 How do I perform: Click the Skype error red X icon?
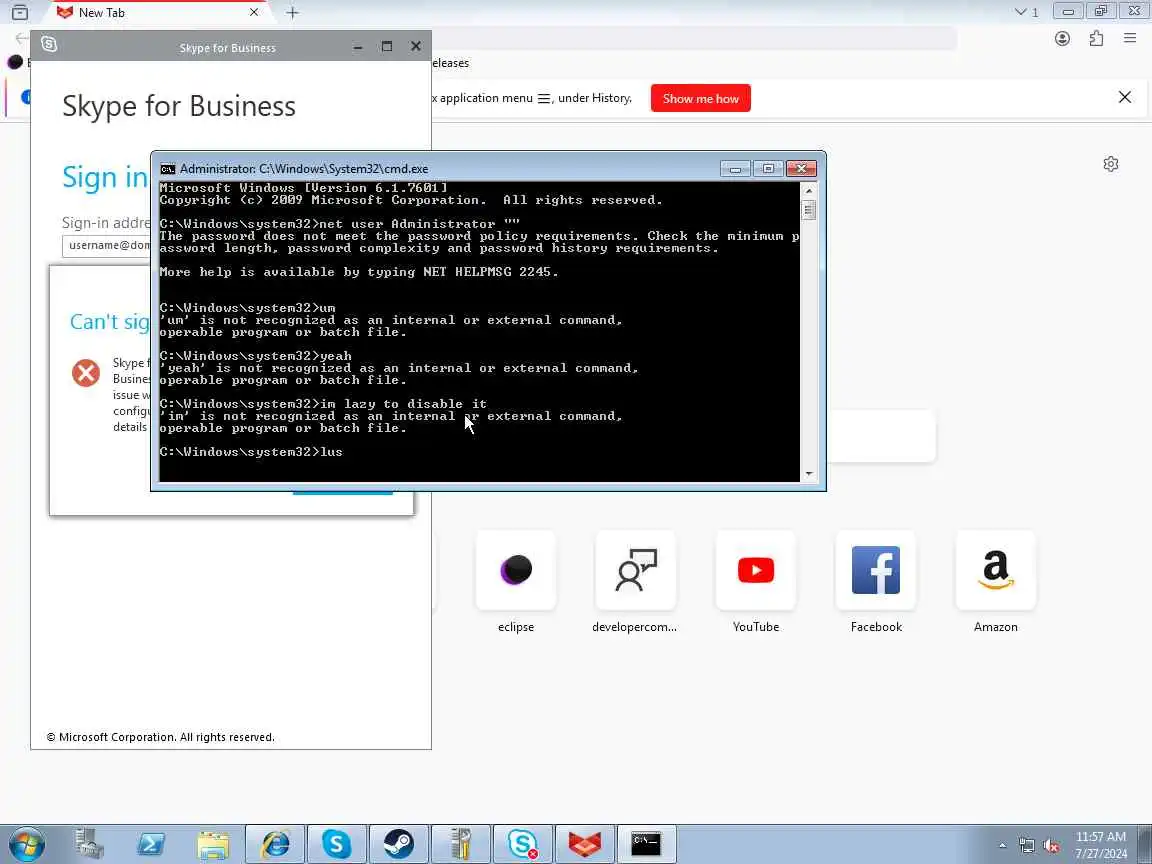86,372
